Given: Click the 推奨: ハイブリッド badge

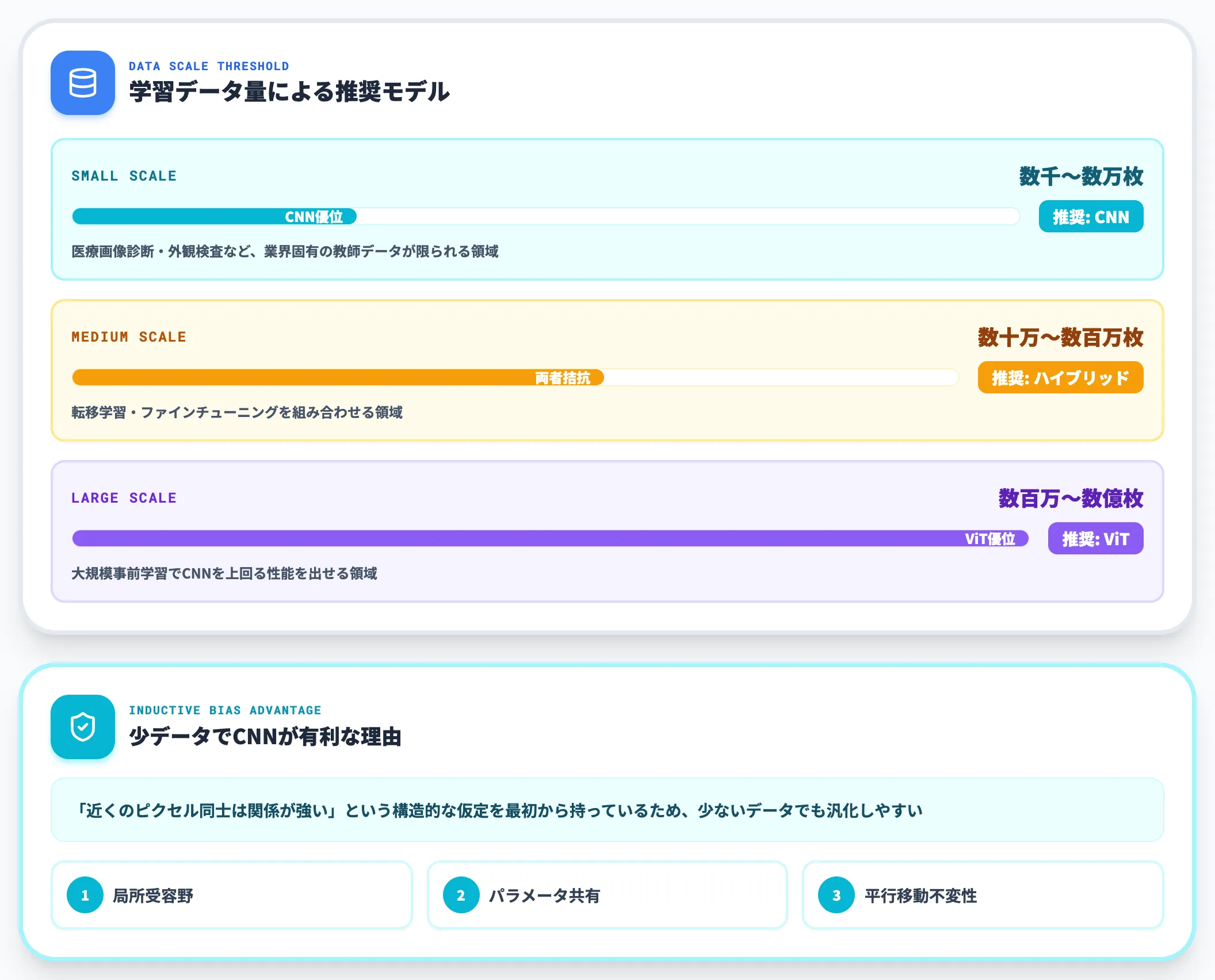Looking at the screenshot, I should [x=1060, y=378].
